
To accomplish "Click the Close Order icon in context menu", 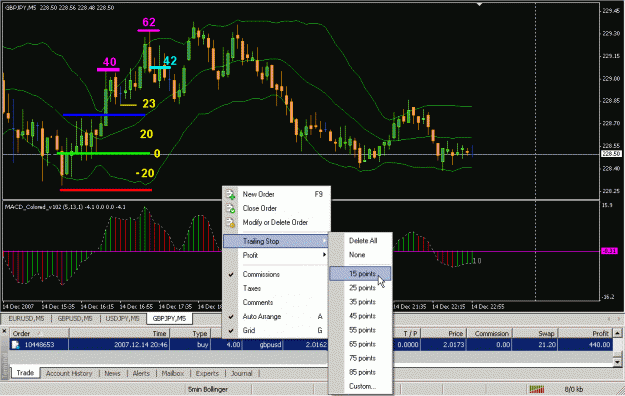I will [x=230, y=209].
